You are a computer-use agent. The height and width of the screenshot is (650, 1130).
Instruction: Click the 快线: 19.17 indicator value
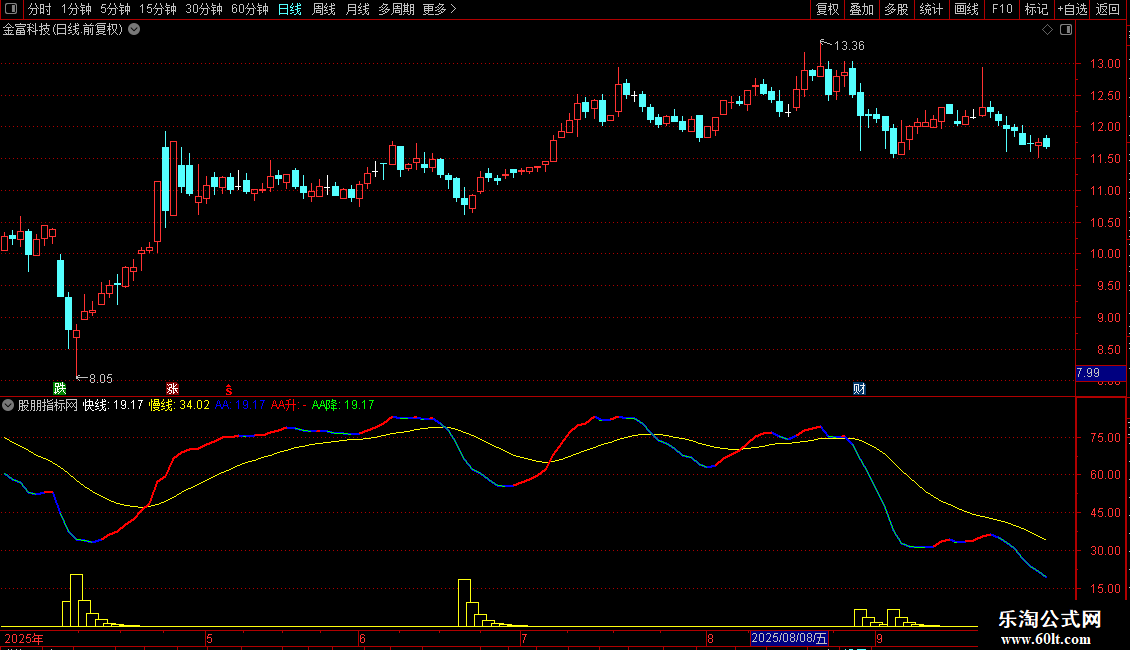point(113,405)
